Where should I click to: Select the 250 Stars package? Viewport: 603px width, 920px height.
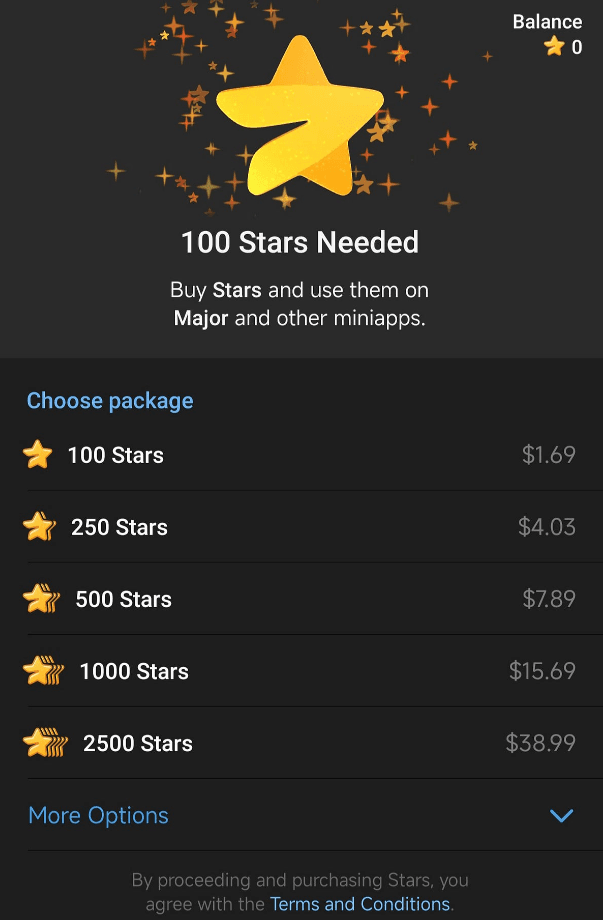(302, 527)
